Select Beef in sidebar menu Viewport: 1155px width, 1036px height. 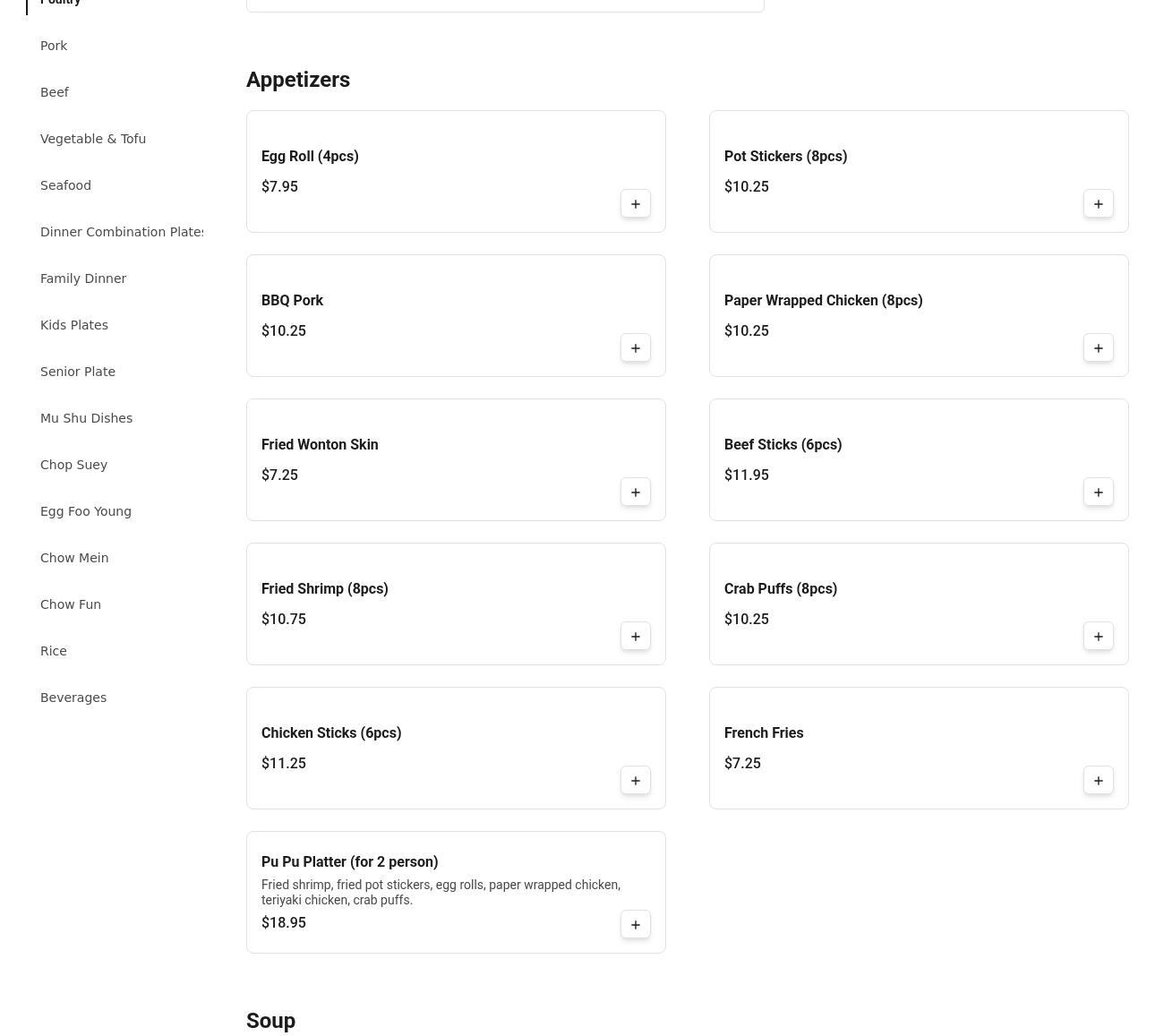[55, 92]
